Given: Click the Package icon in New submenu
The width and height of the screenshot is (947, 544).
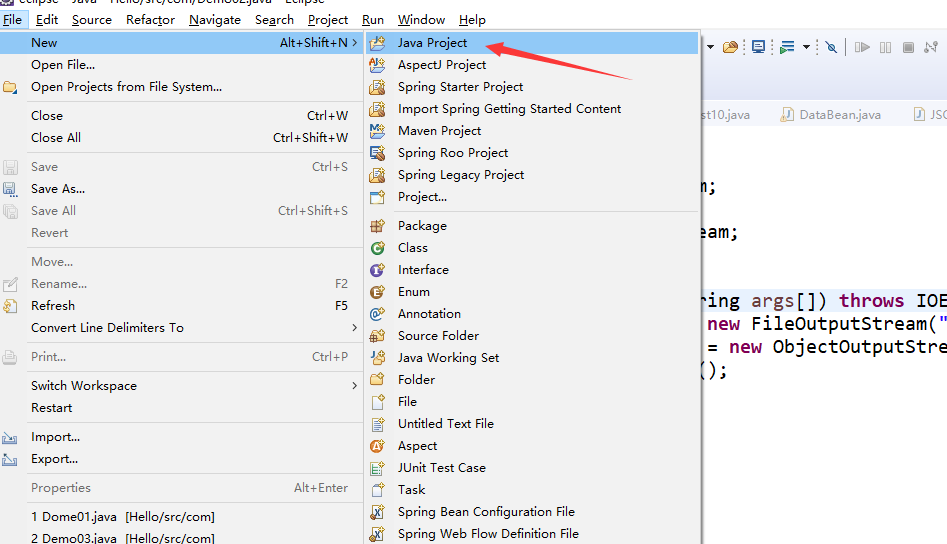Looking at the screenshot, I should 377,226.
